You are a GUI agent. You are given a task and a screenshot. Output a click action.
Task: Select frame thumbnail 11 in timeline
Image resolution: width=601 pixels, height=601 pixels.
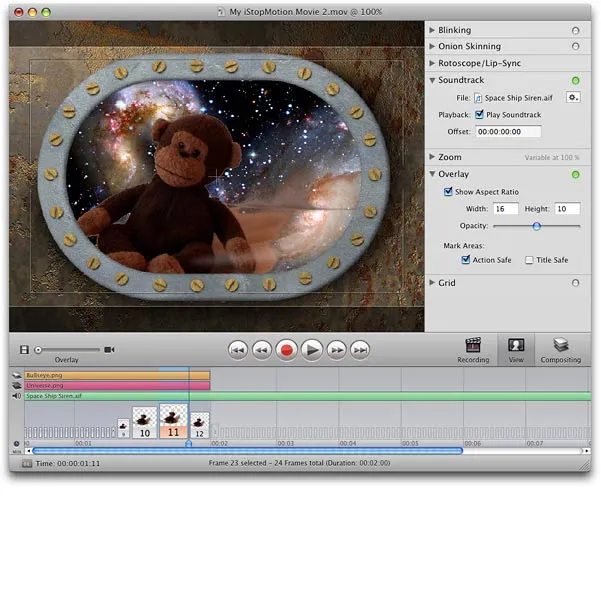pos(173,421)
